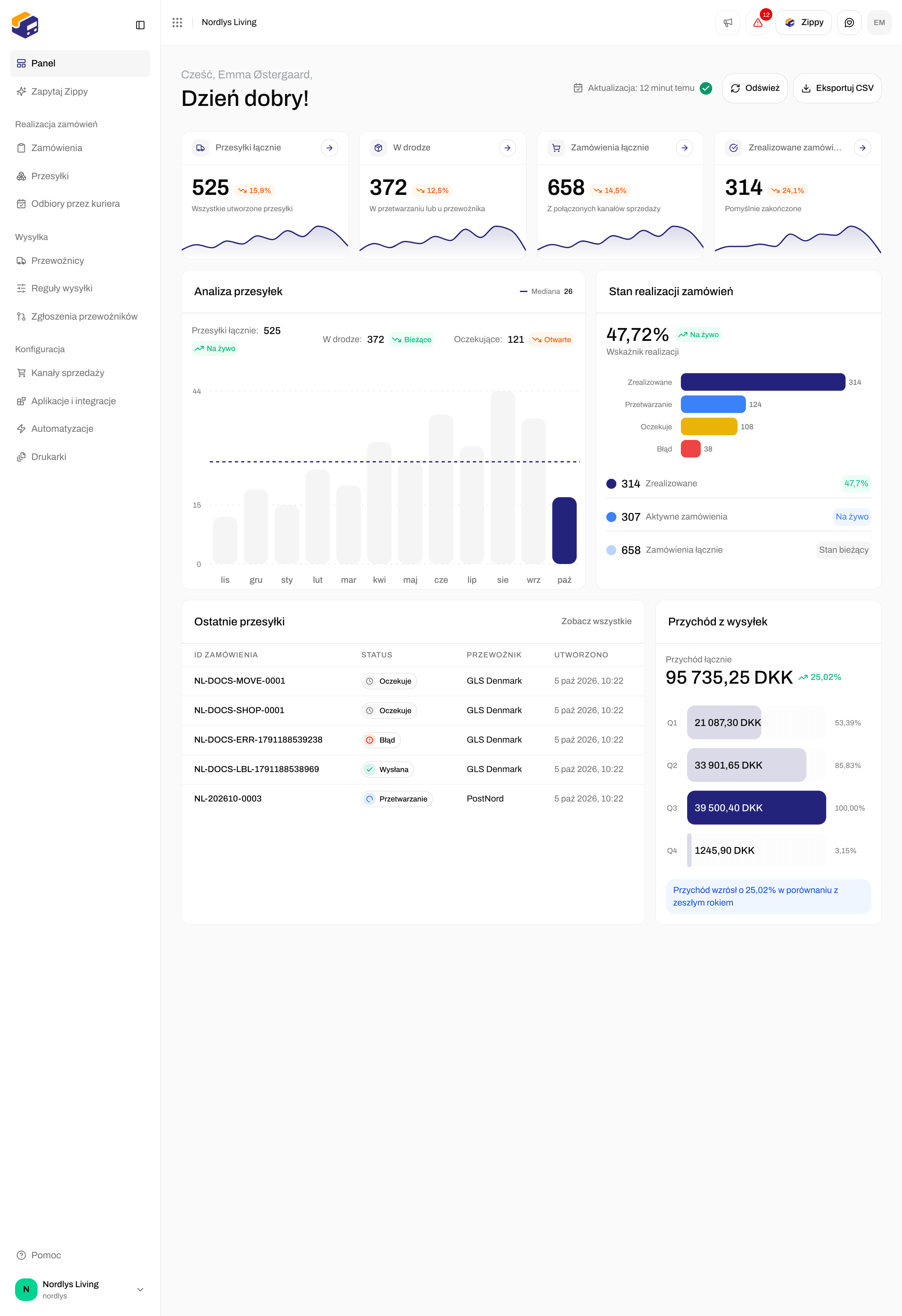902x1316 pixels.
Task: Open Zamówienia in sidebar
Action: coord(80,148)
